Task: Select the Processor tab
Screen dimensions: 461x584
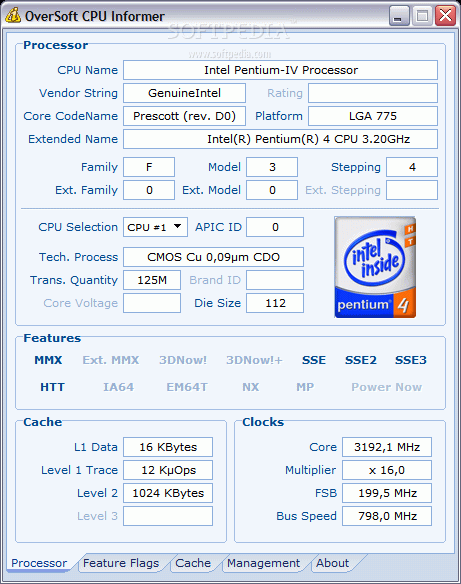Action: pos(39,563)
